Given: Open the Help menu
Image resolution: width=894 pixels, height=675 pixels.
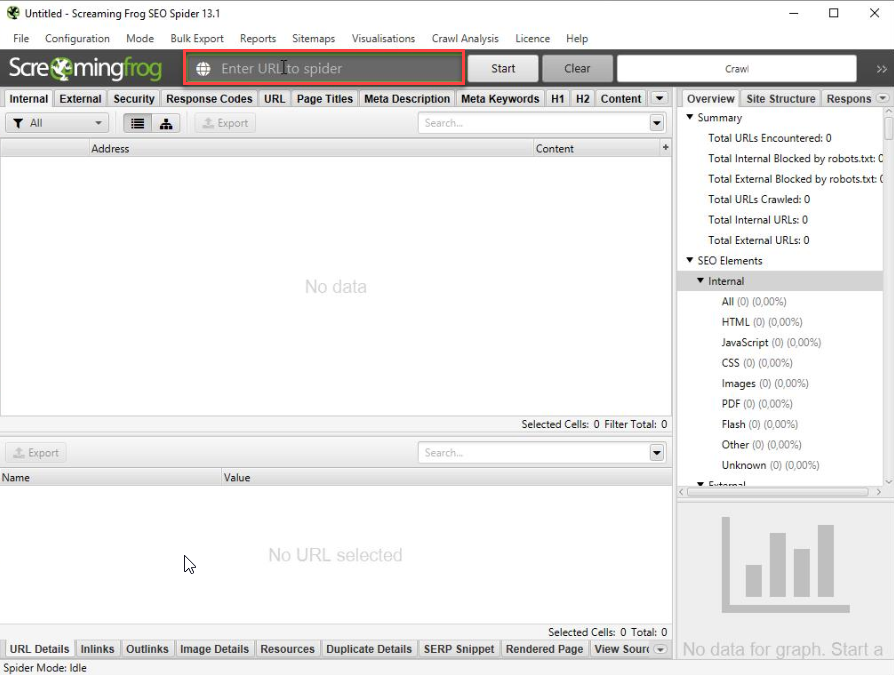Looking at the screenshot, I should click(x=577, y=38).
